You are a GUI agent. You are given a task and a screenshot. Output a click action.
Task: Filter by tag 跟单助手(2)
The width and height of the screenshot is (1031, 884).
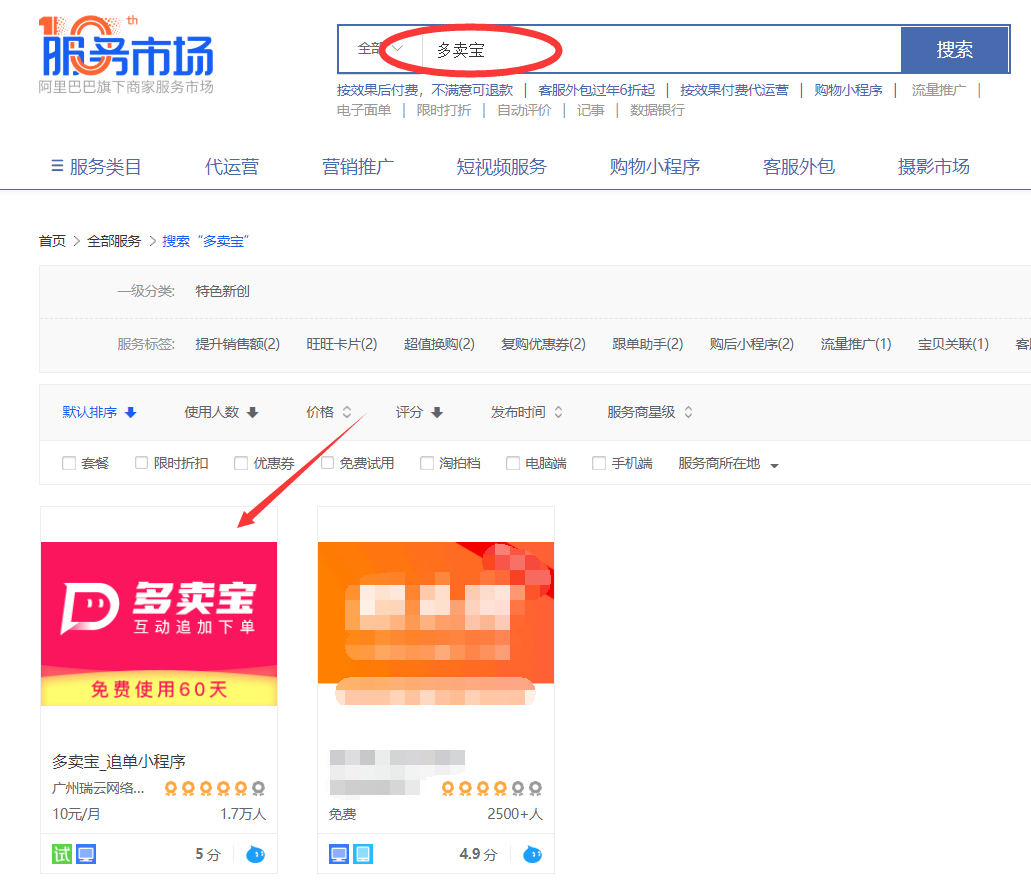(648, 344)
